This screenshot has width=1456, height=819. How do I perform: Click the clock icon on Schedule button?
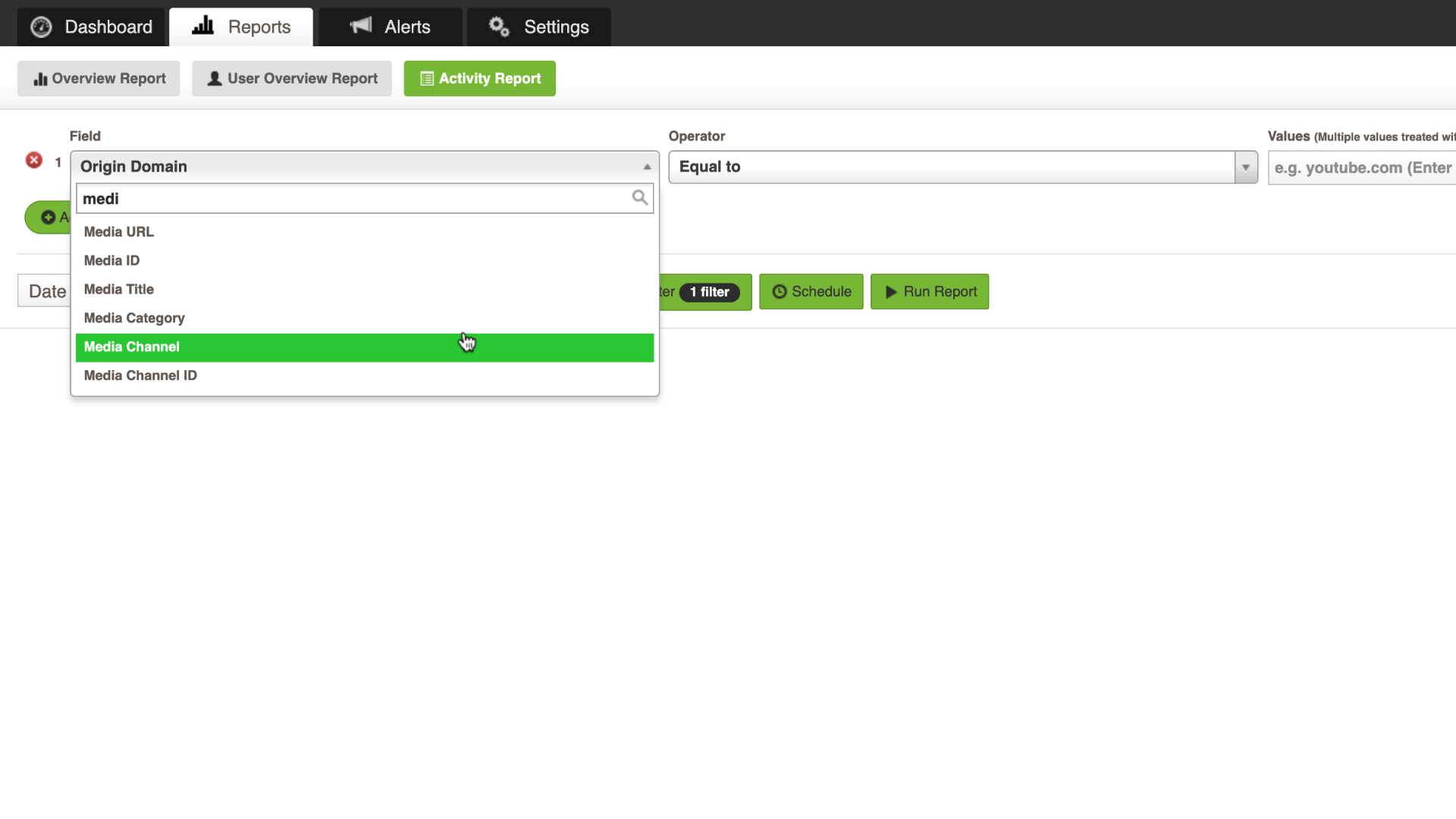(x=781, y=291)
